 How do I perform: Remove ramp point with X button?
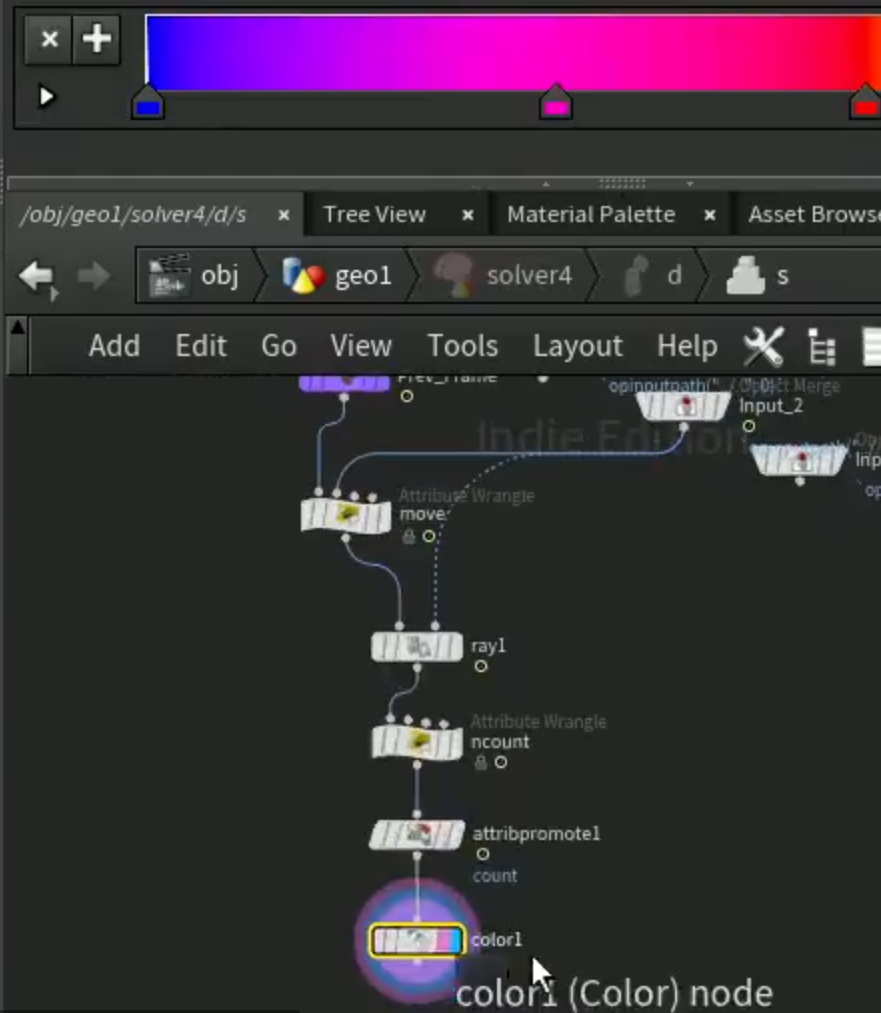click(x=49, y=39)
